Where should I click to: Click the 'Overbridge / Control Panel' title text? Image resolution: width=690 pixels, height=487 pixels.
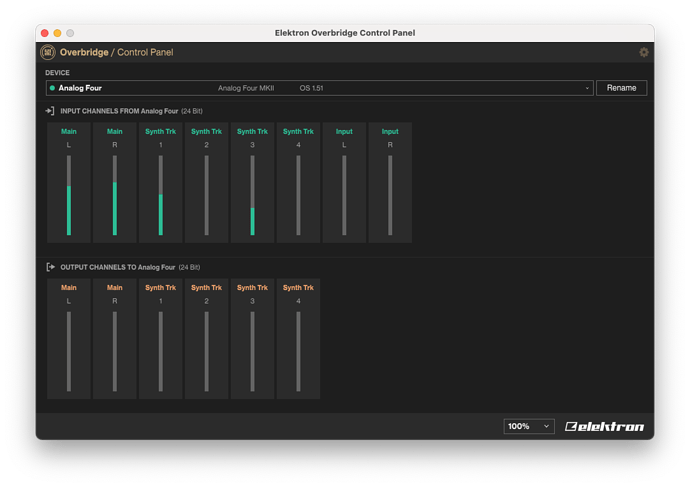117,52
